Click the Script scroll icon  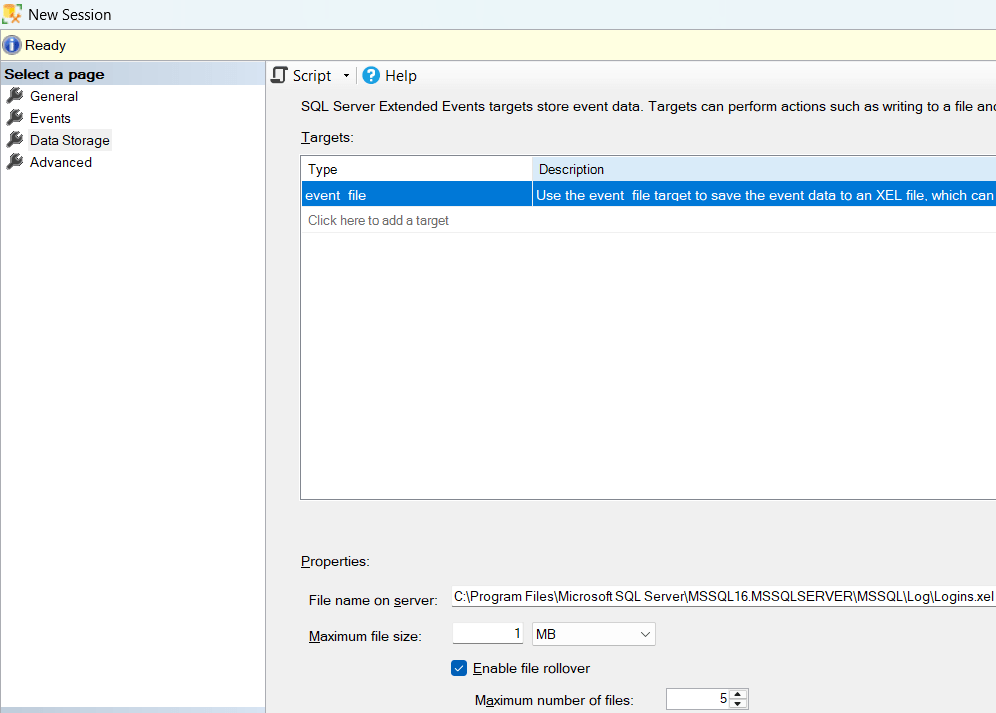pos(279,75)
